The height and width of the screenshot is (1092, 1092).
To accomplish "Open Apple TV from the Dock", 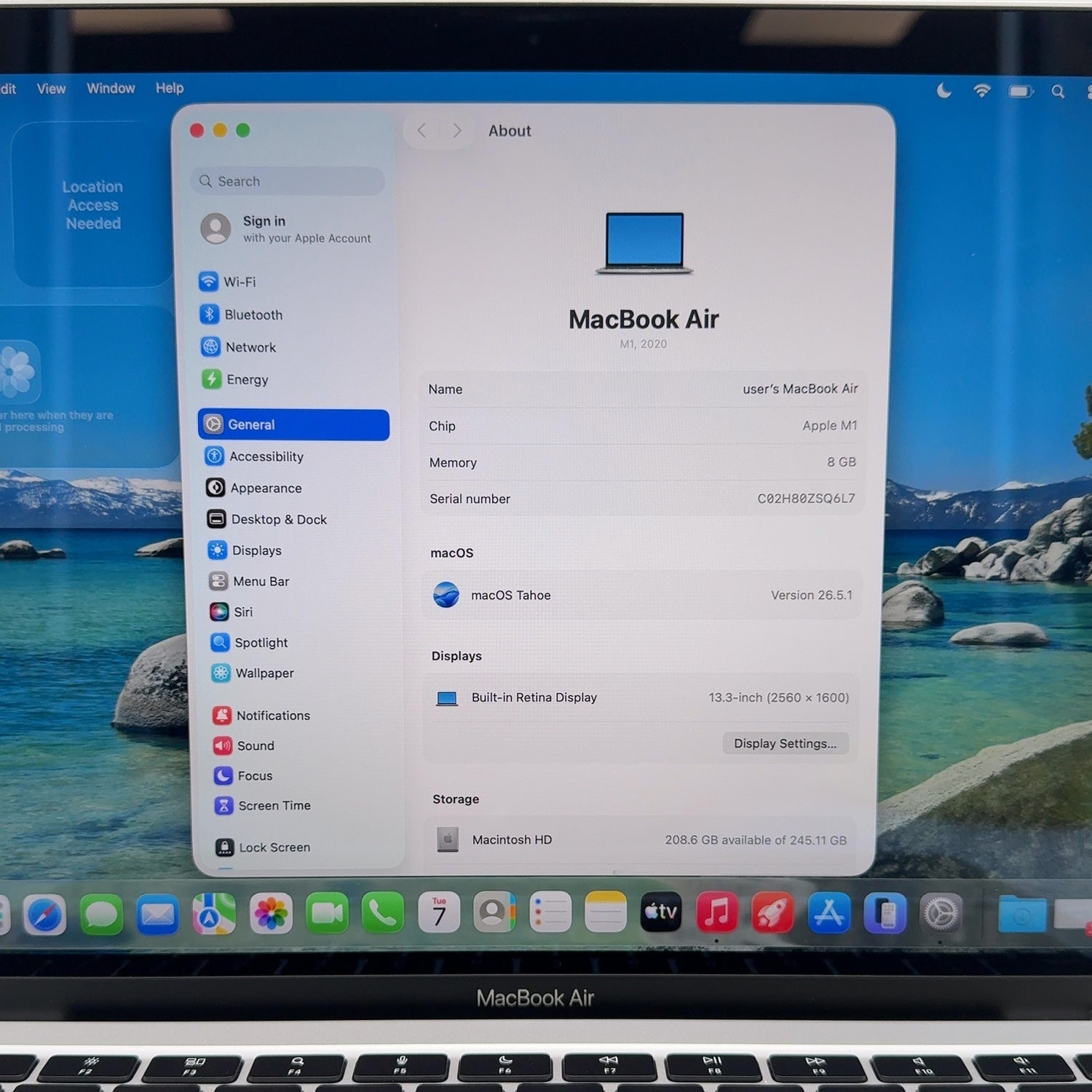I will [x=661, y=911].
